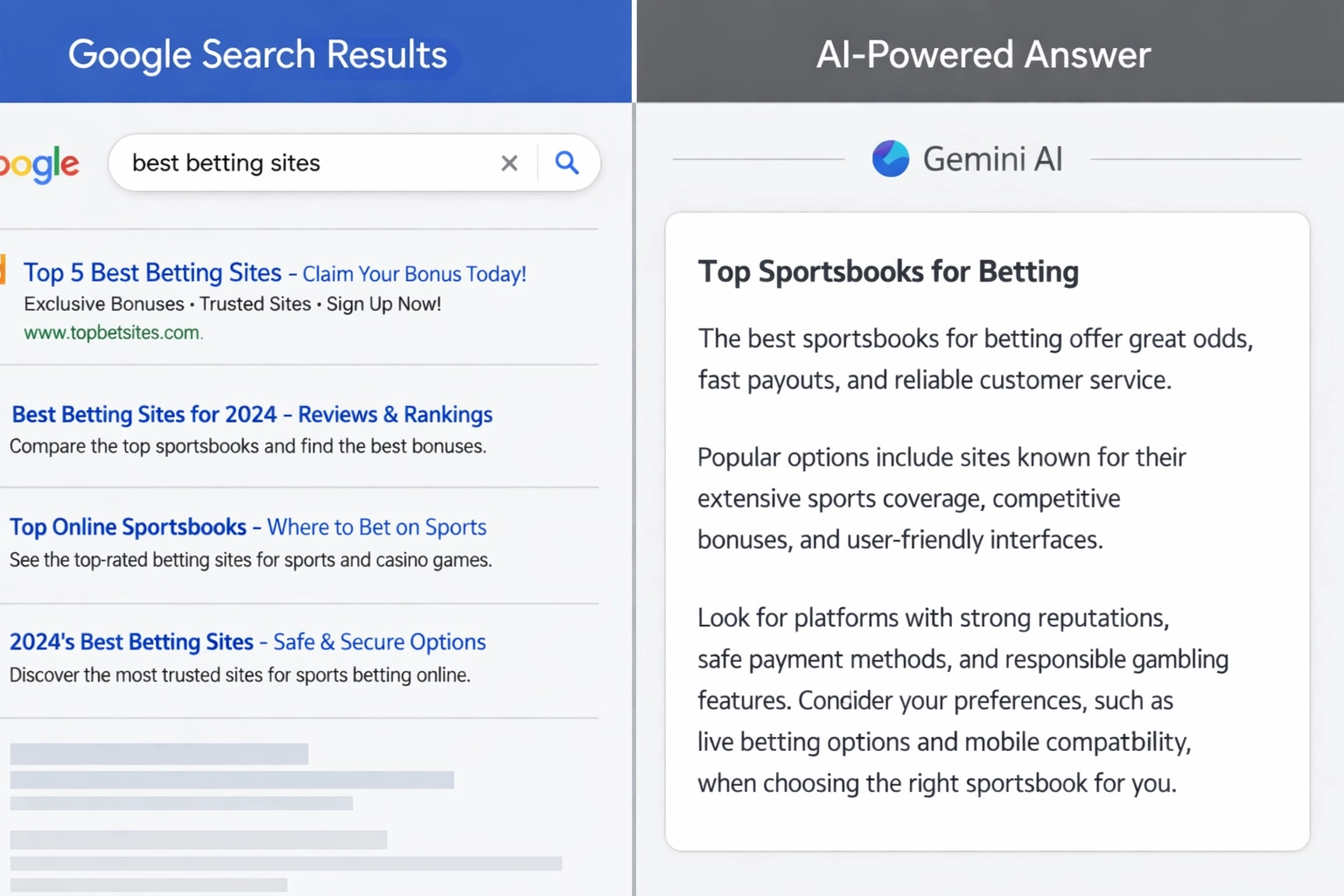The width and height of the screenshot is (1344, 896).
Task: Click the Gemini AI sparkle emblem
Action: coord(890,158)
